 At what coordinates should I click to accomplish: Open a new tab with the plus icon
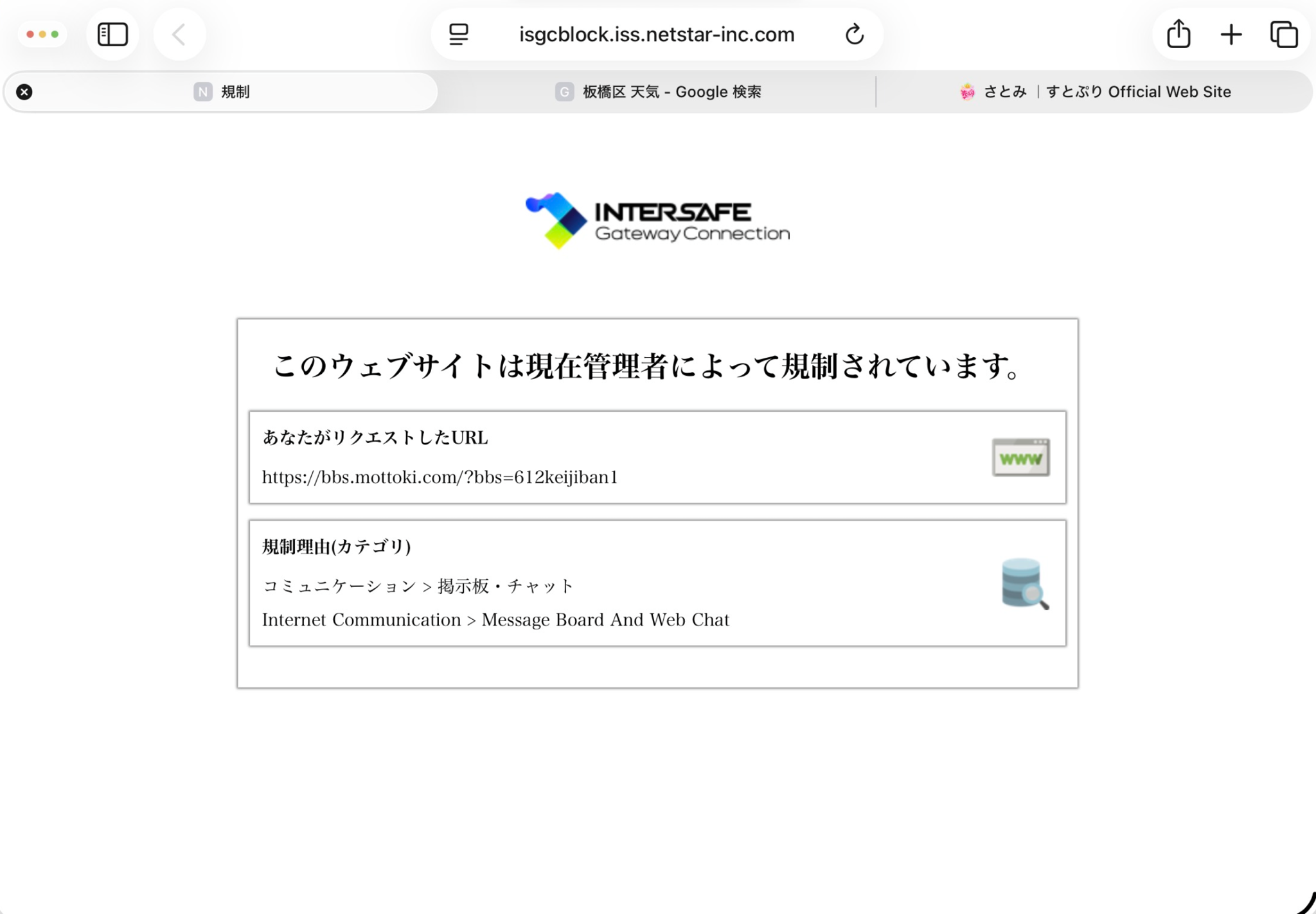coord(1231,34)
